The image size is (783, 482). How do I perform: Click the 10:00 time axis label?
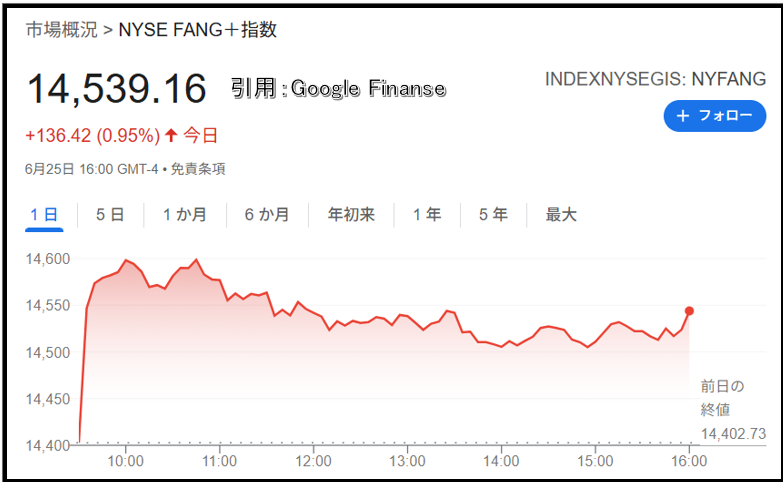pyautogui.click(x=125, y=461)
